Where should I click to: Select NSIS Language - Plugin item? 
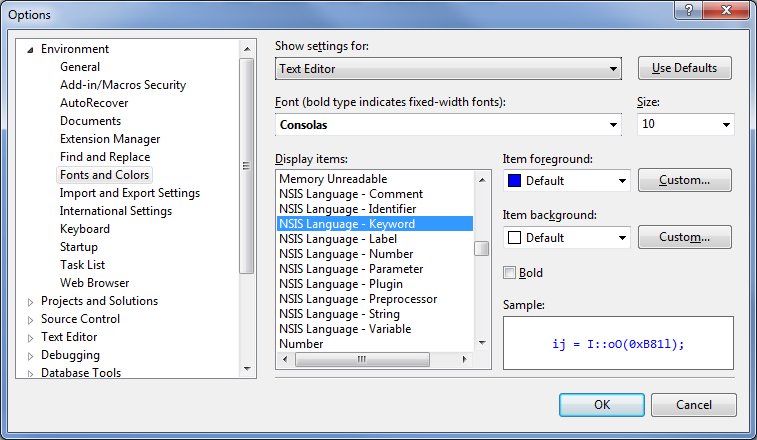[375, 284]
